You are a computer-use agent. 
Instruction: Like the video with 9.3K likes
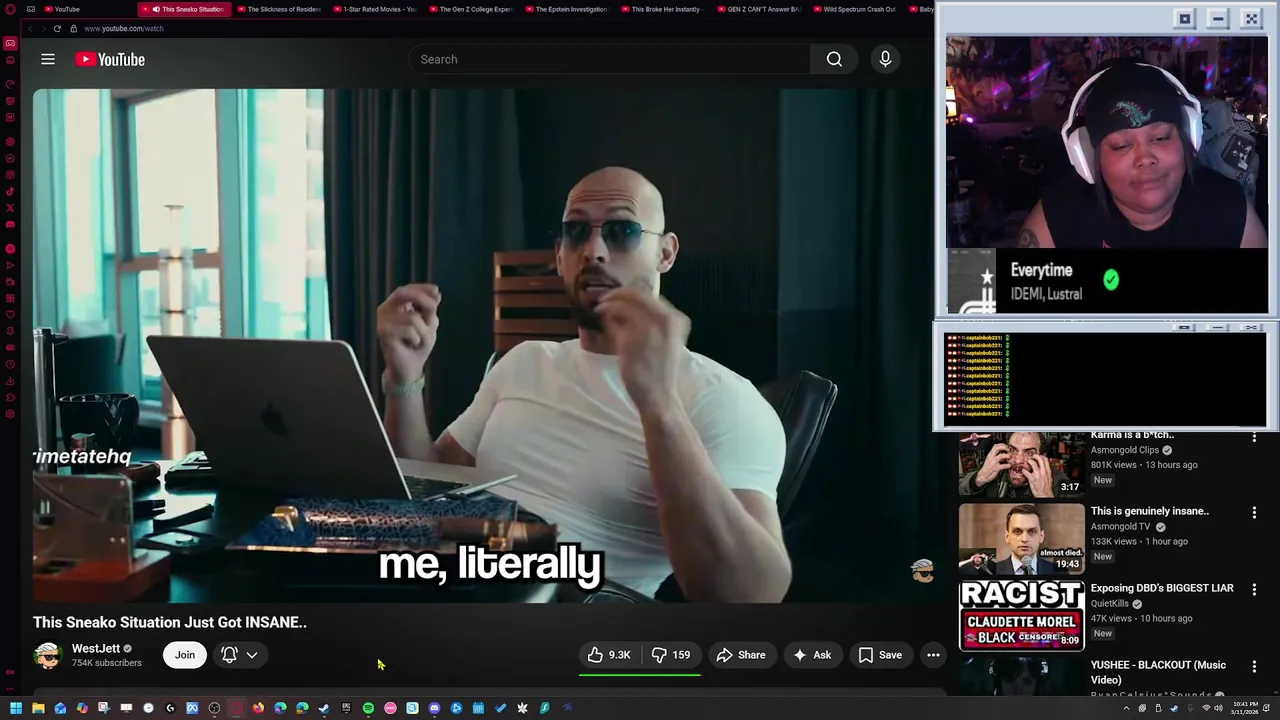click(x=609, y=655)
